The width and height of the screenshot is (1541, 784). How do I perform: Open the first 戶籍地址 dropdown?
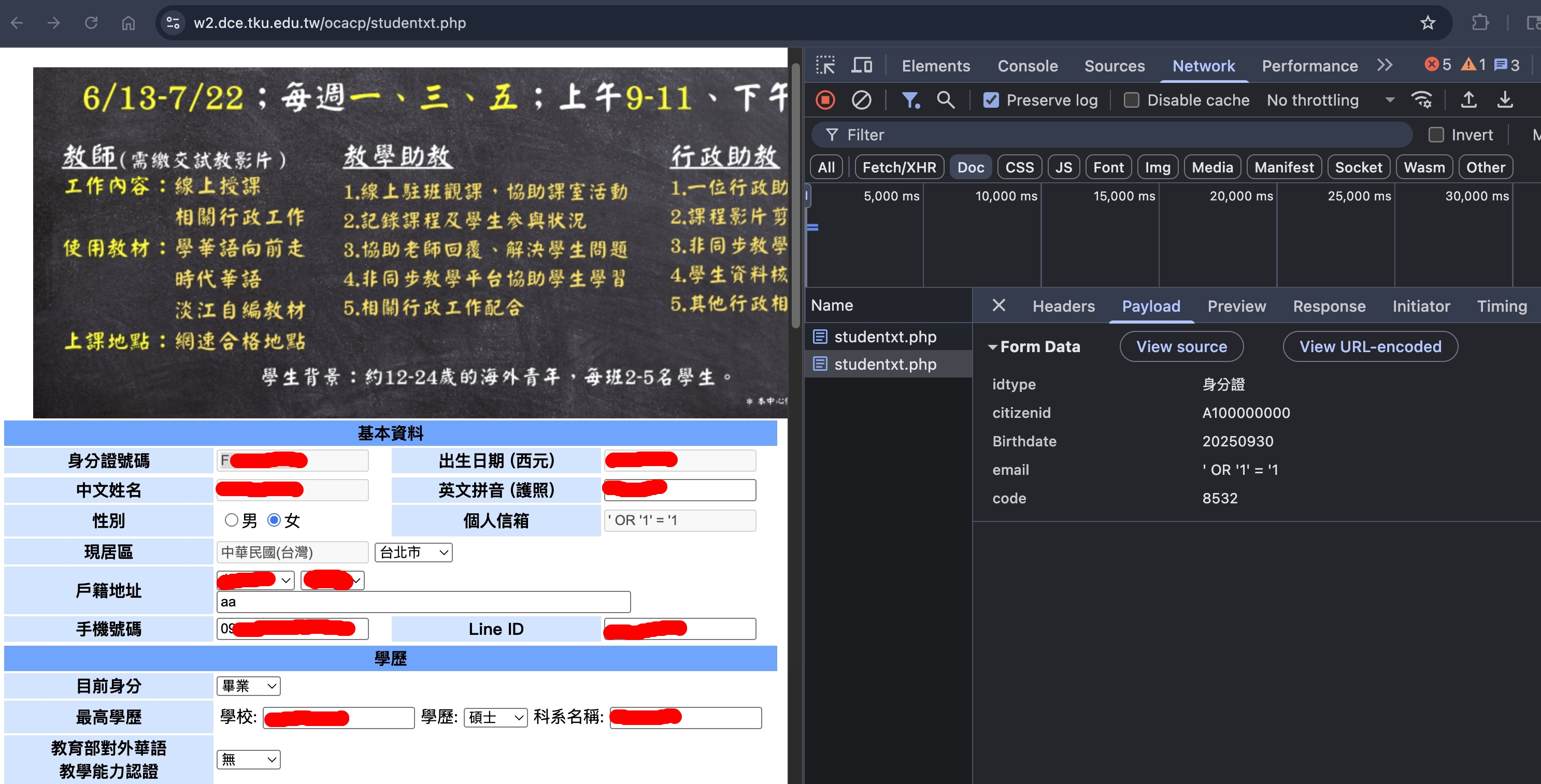click(x=255, y=579)
